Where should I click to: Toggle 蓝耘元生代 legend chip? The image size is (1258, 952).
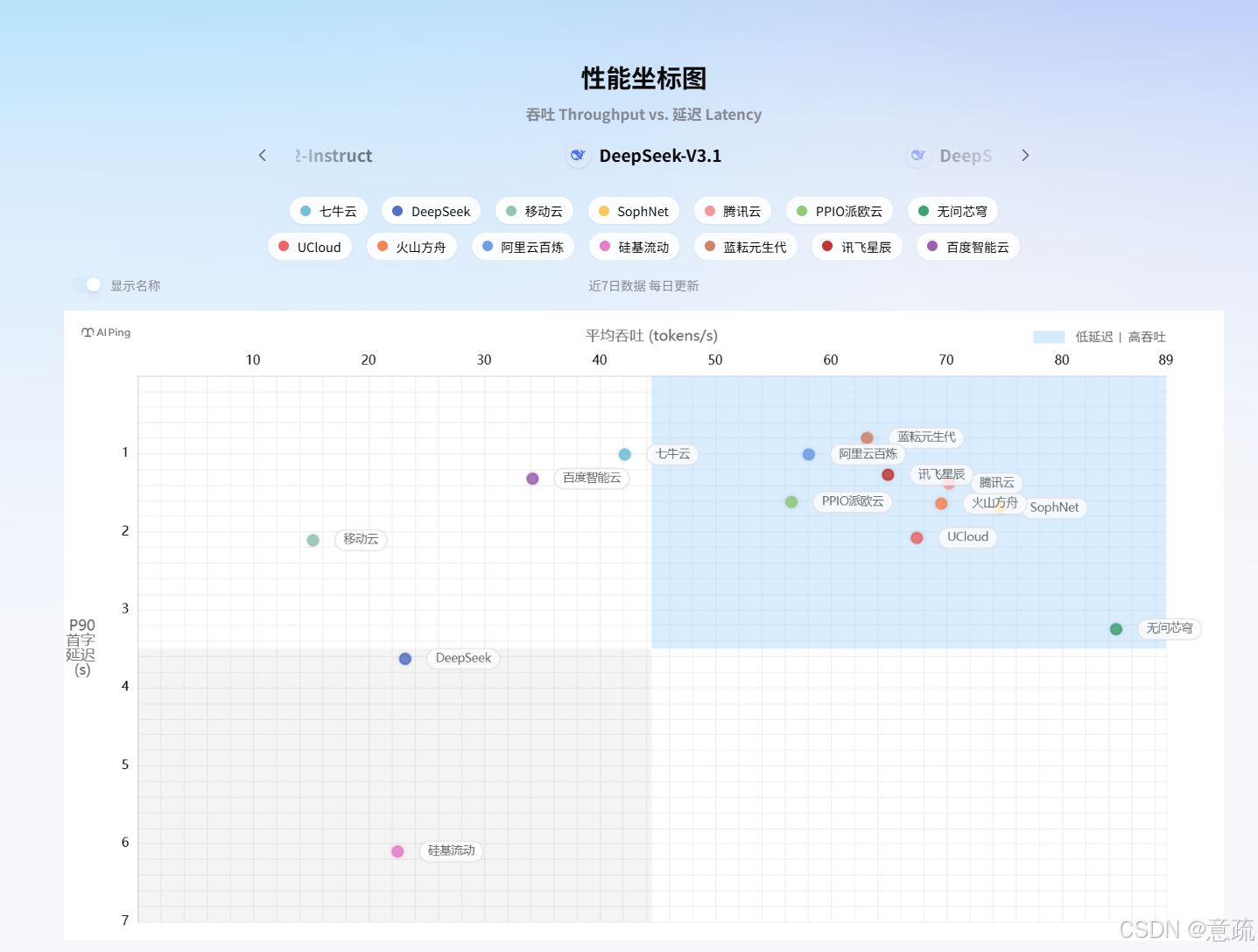click(746, 247)
